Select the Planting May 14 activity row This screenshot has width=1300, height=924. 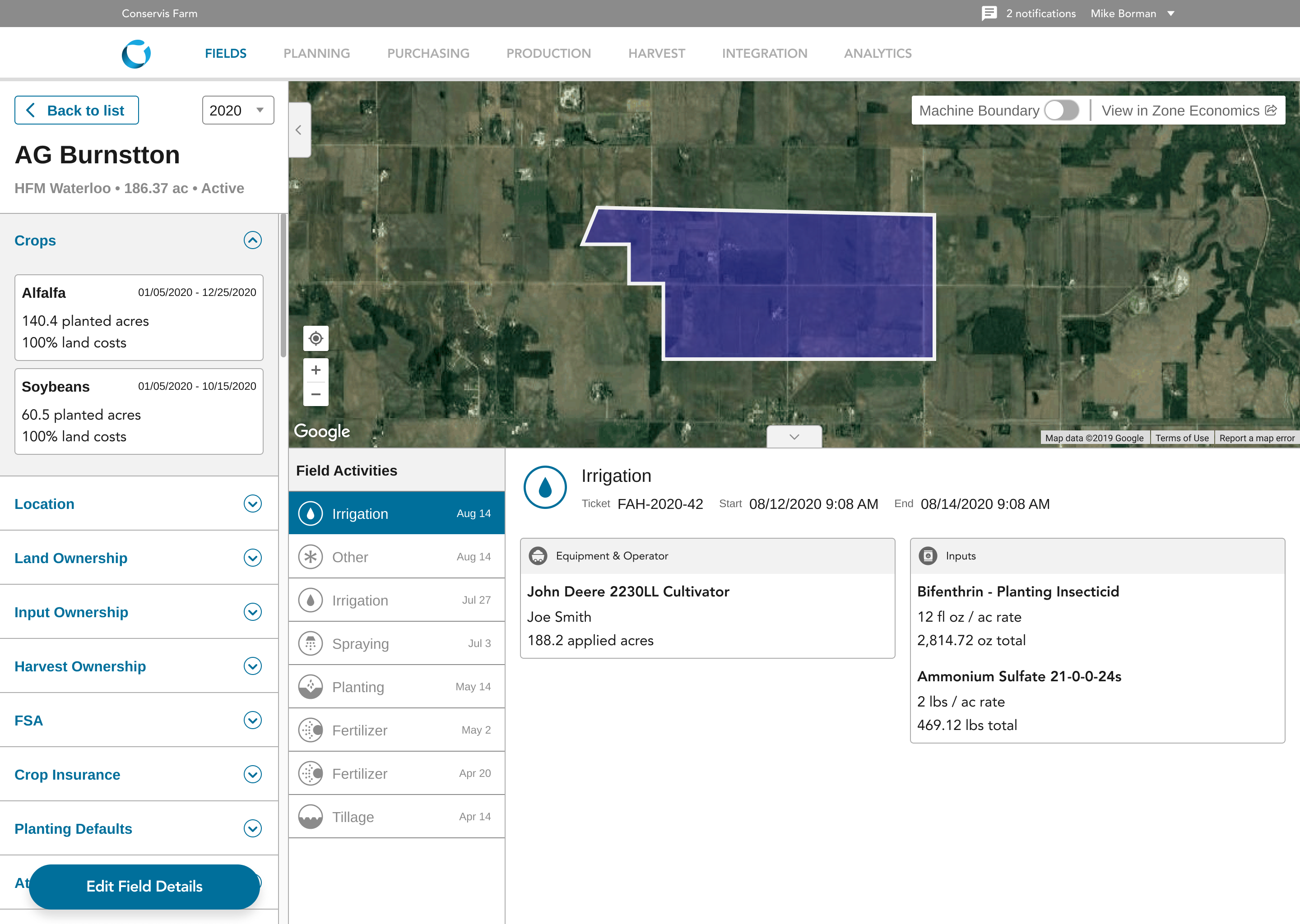397,686
